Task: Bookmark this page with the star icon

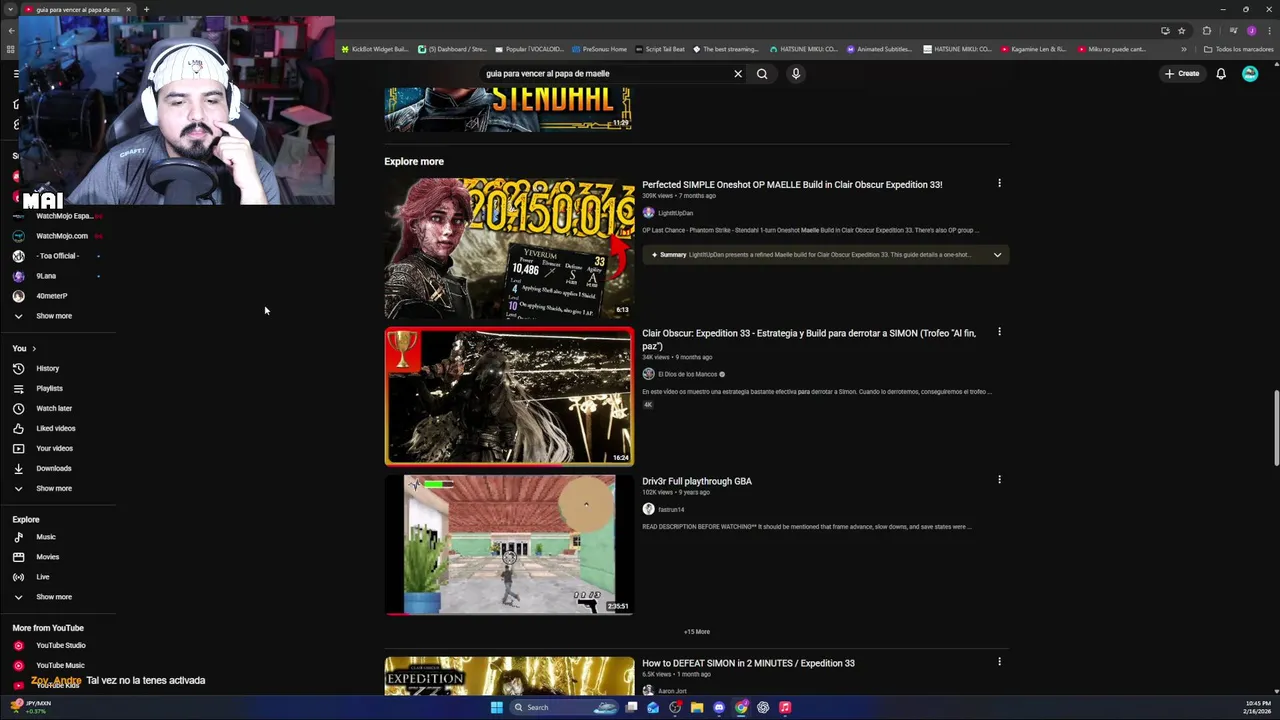Action: point(1181,30)
